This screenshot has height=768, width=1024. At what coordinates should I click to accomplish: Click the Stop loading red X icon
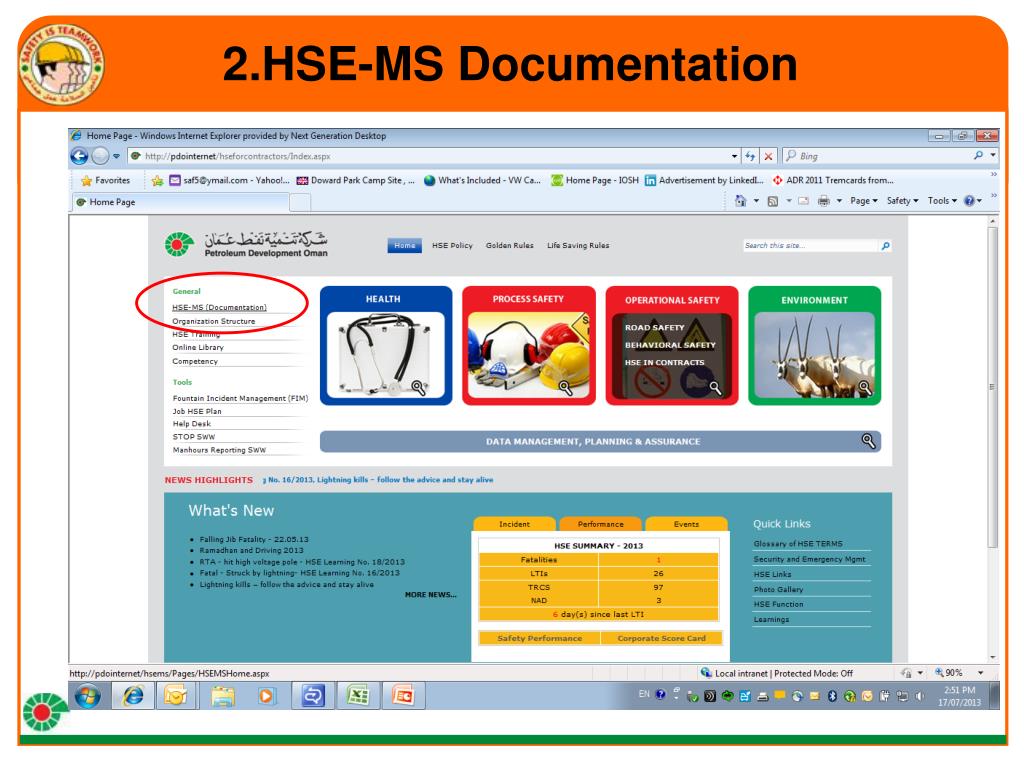[x=768, y=156]
